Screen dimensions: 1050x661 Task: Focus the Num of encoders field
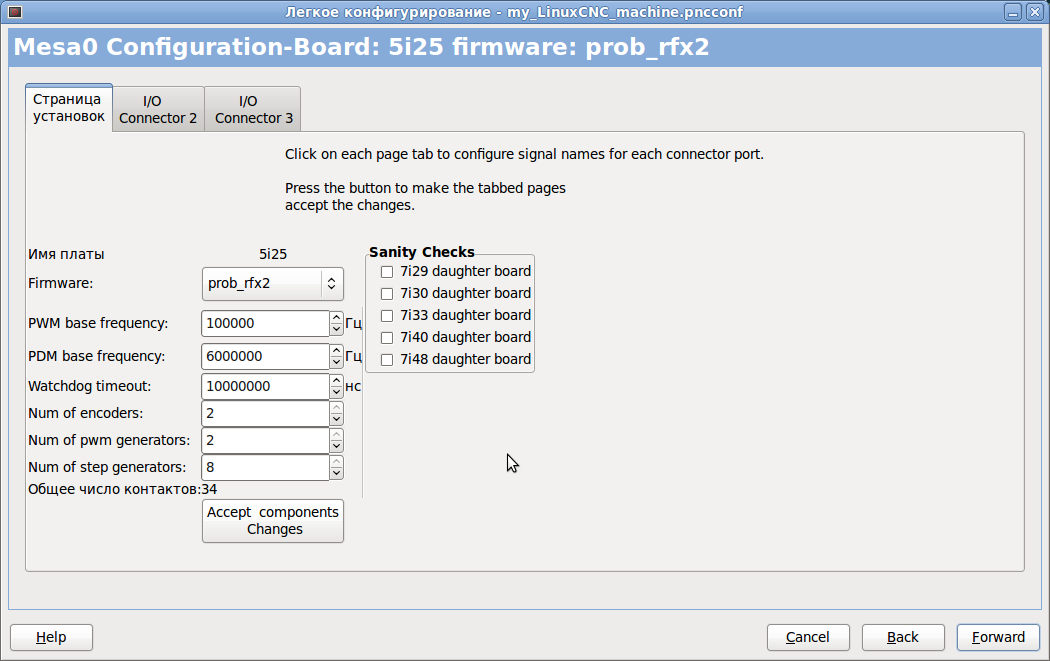coord(265,413)
